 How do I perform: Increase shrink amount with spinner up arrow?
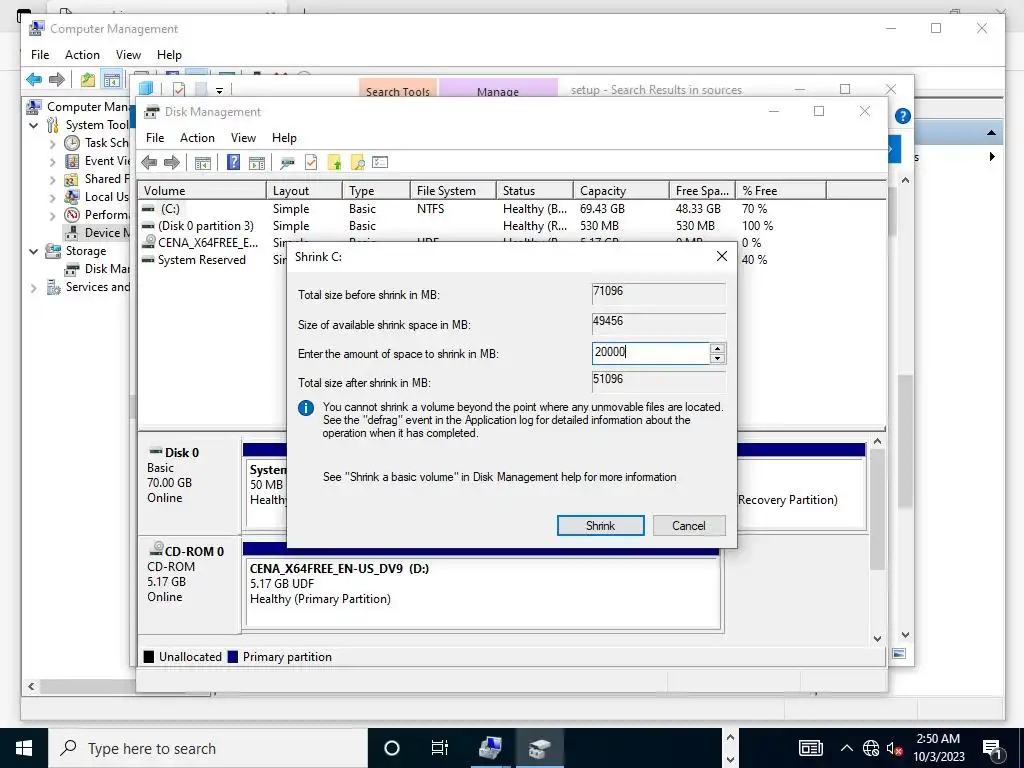point(717,348)
